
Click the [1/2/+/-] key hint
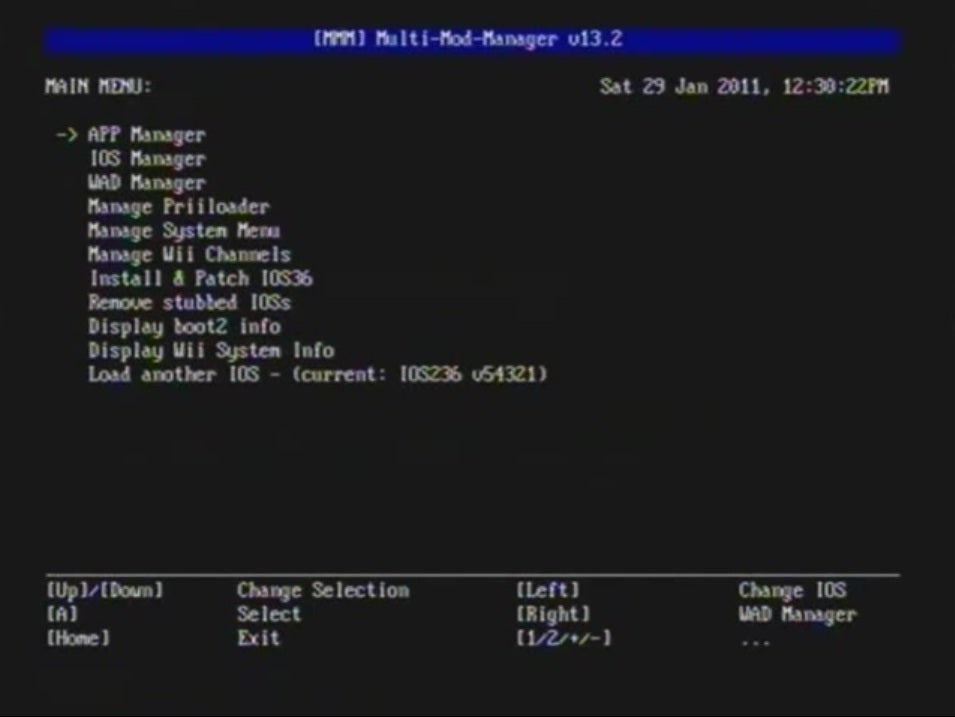pos(564,638)
